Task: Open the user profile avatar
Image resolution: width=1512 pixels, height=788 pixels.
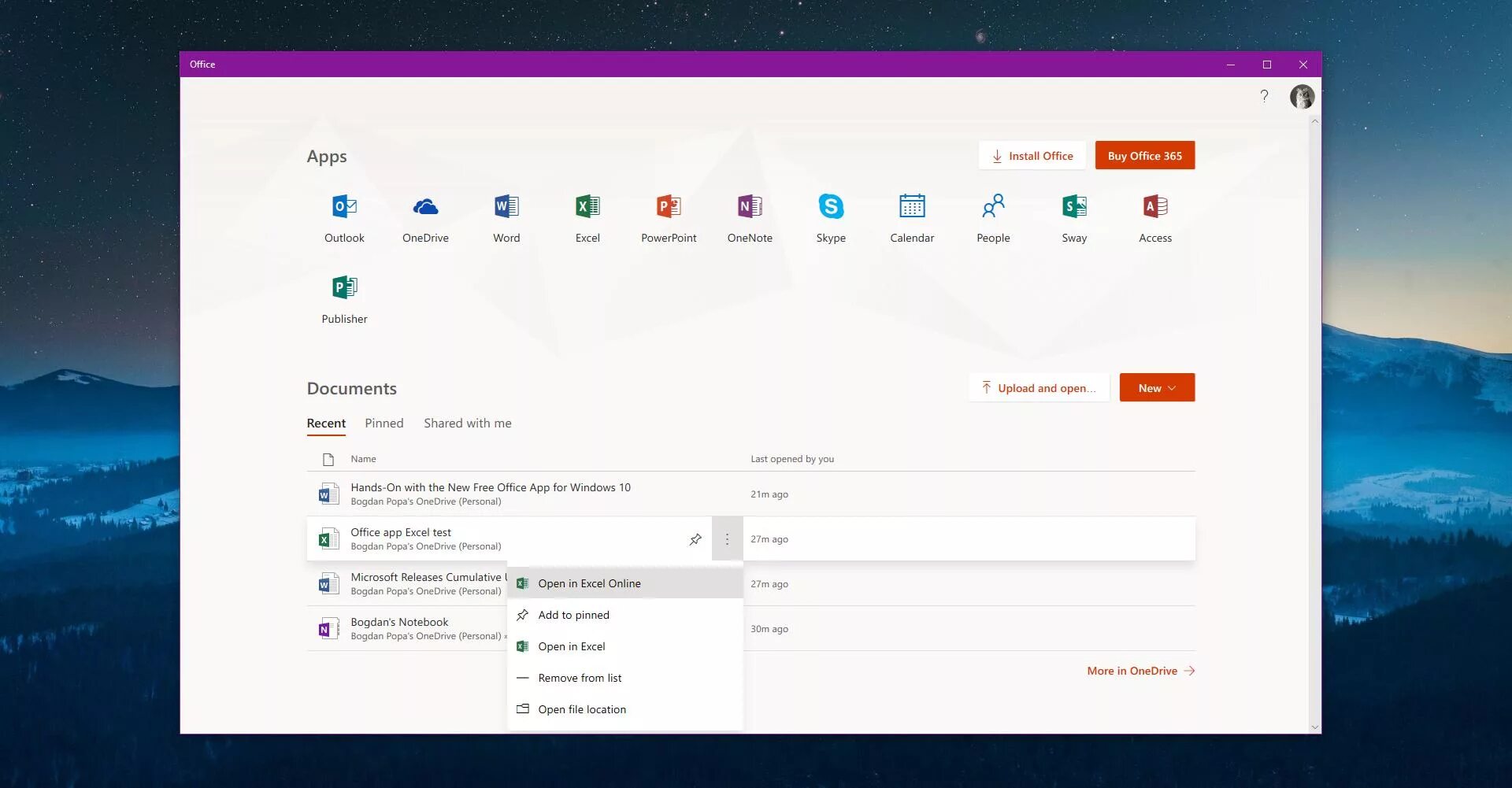Action: tap(1302, 97)
